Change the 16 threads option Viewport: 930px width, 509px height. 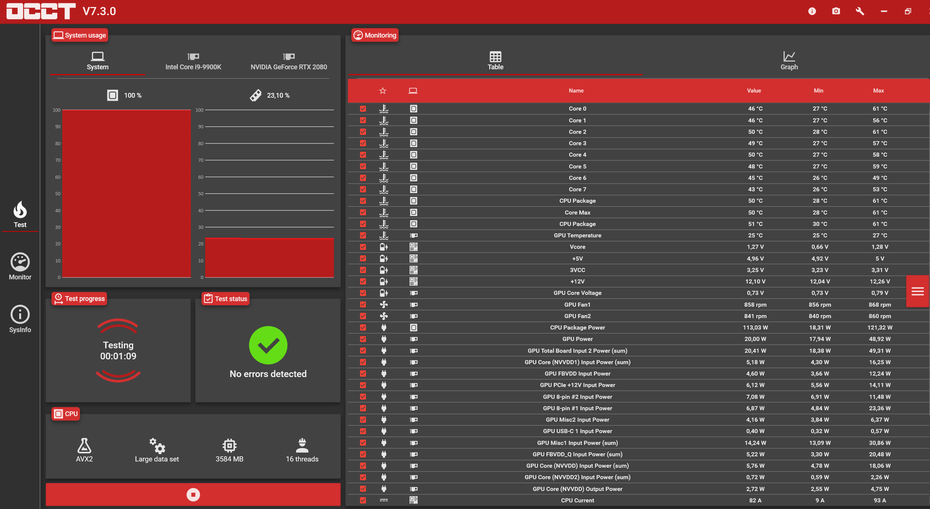point(302,450)
